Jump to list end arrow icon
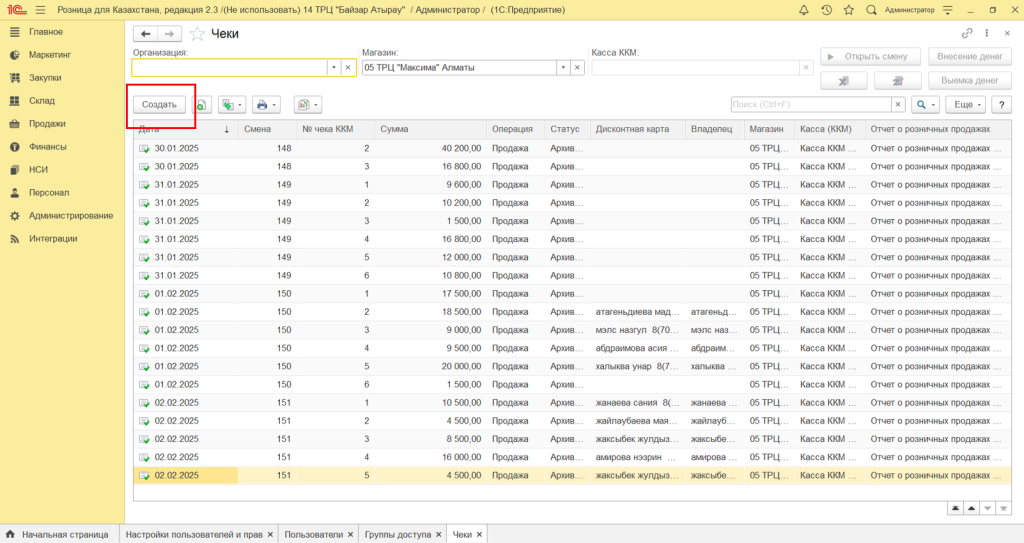 1004,508
